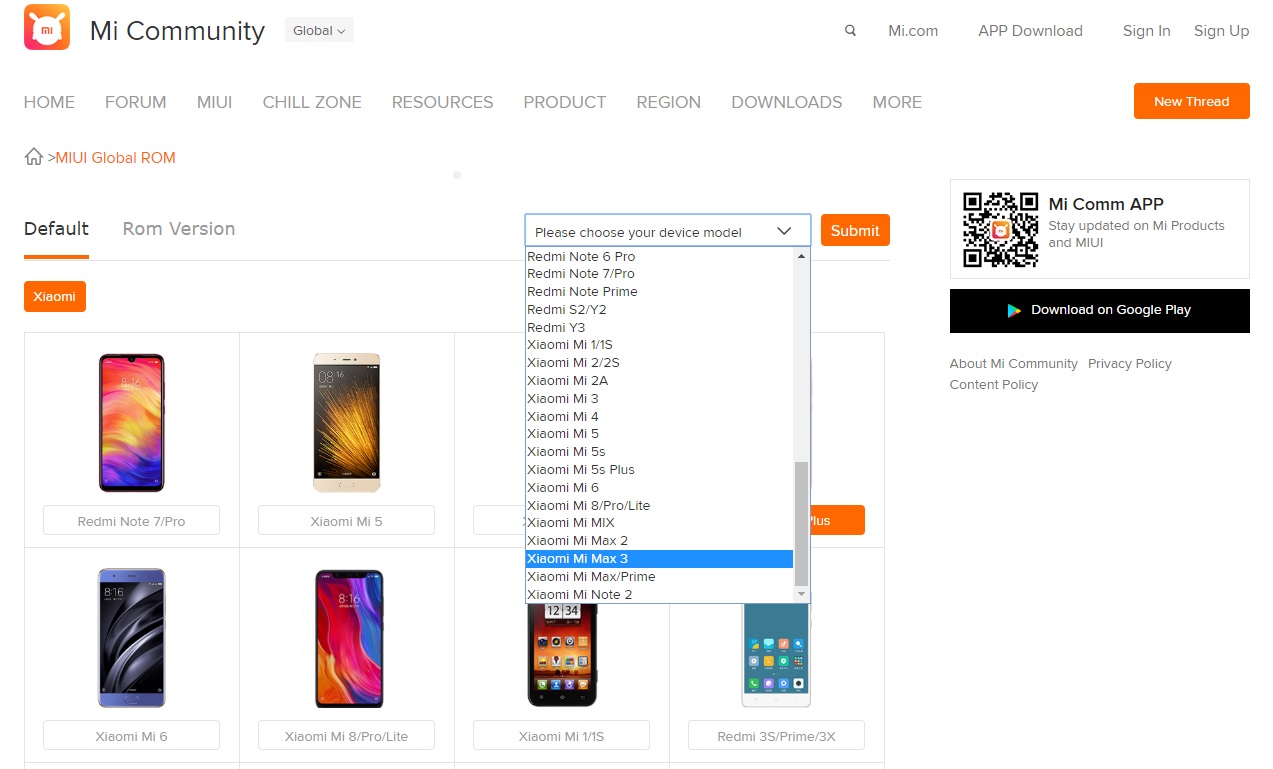Screen dimensions: 1273x769
Task: Click the Redmi 3S/Prime/3X phone image
Action: (x=776, y=655)
